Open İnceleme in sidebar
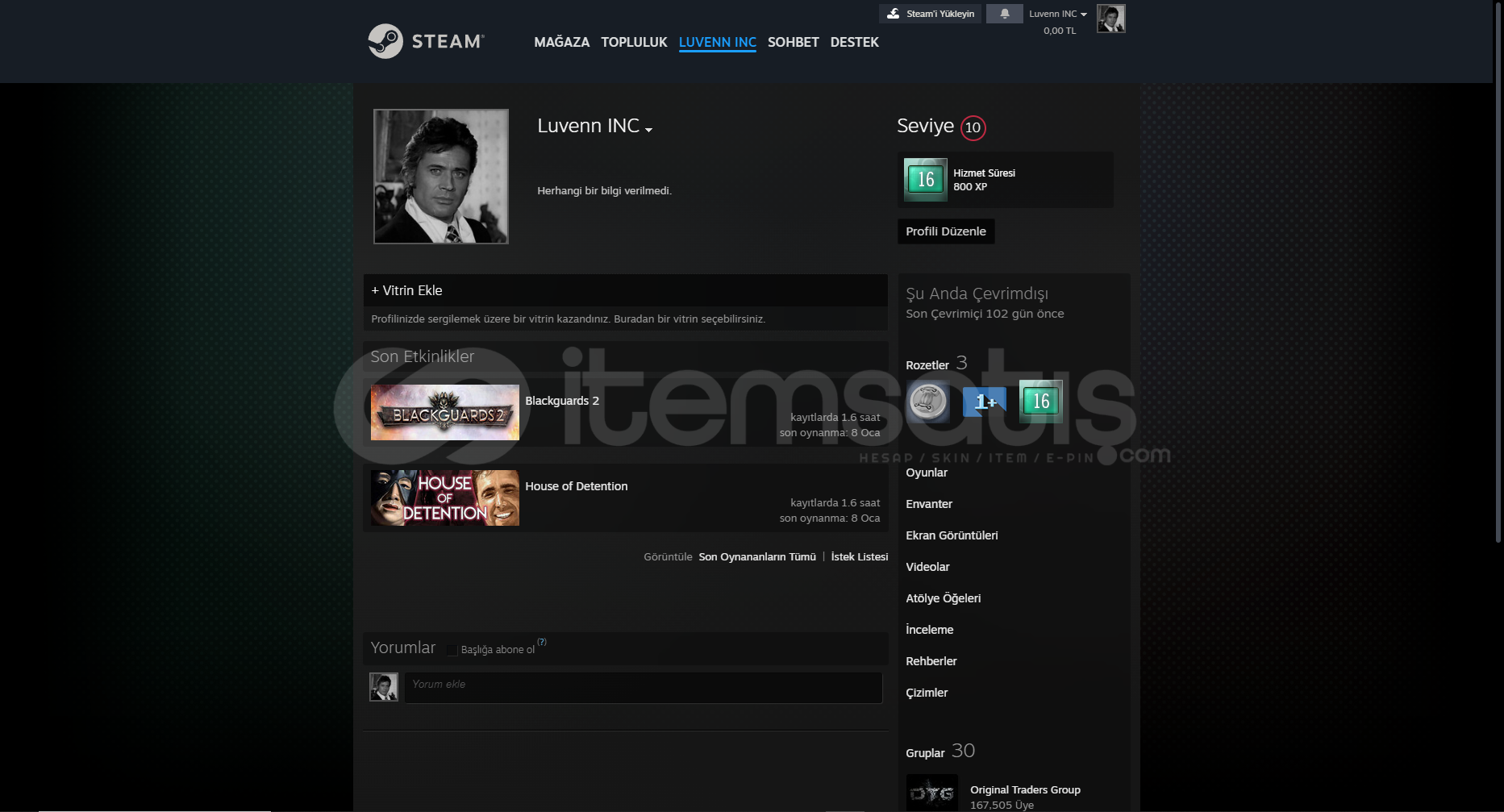 (x=930, y=630)
